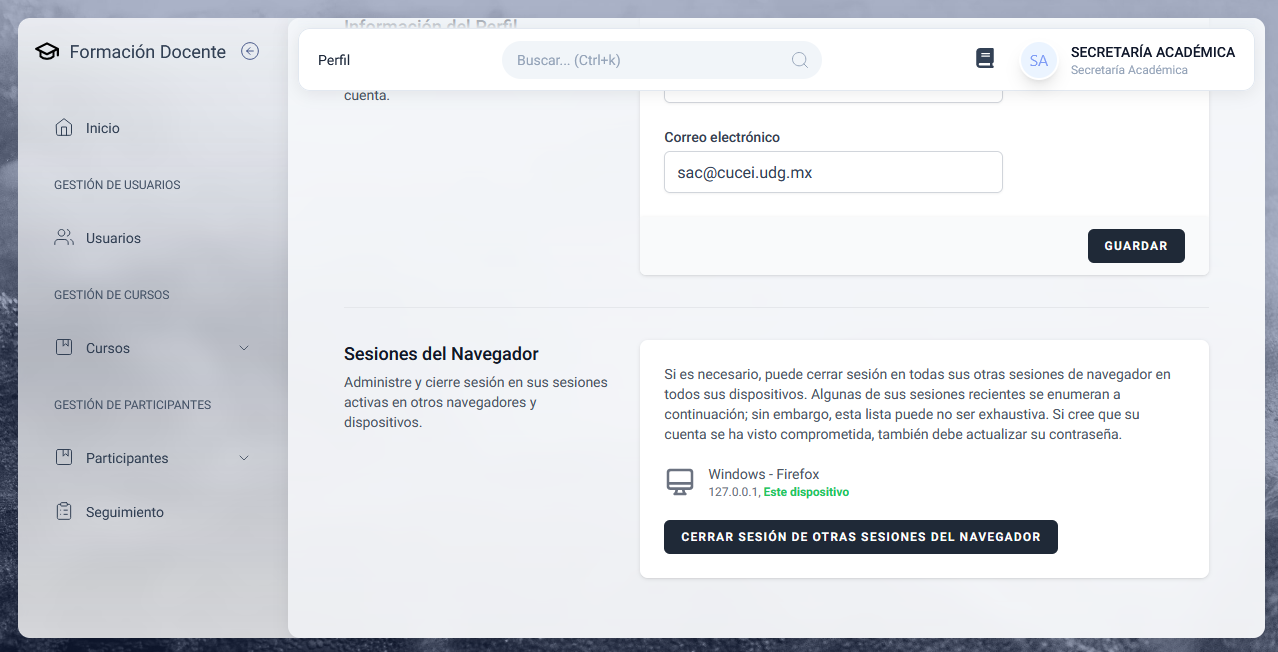Click the Windows - Firefox monitor icon
The height and width of the screenshot is (652, 1278).
coord(680,482)
